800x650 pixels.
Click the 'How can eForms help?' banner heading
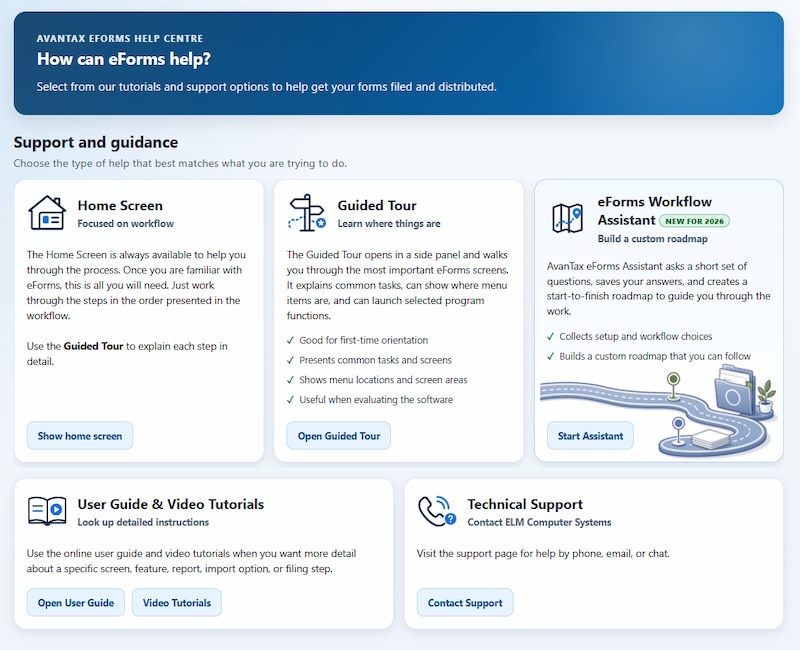pyautogui.click(x=123, y=59)
